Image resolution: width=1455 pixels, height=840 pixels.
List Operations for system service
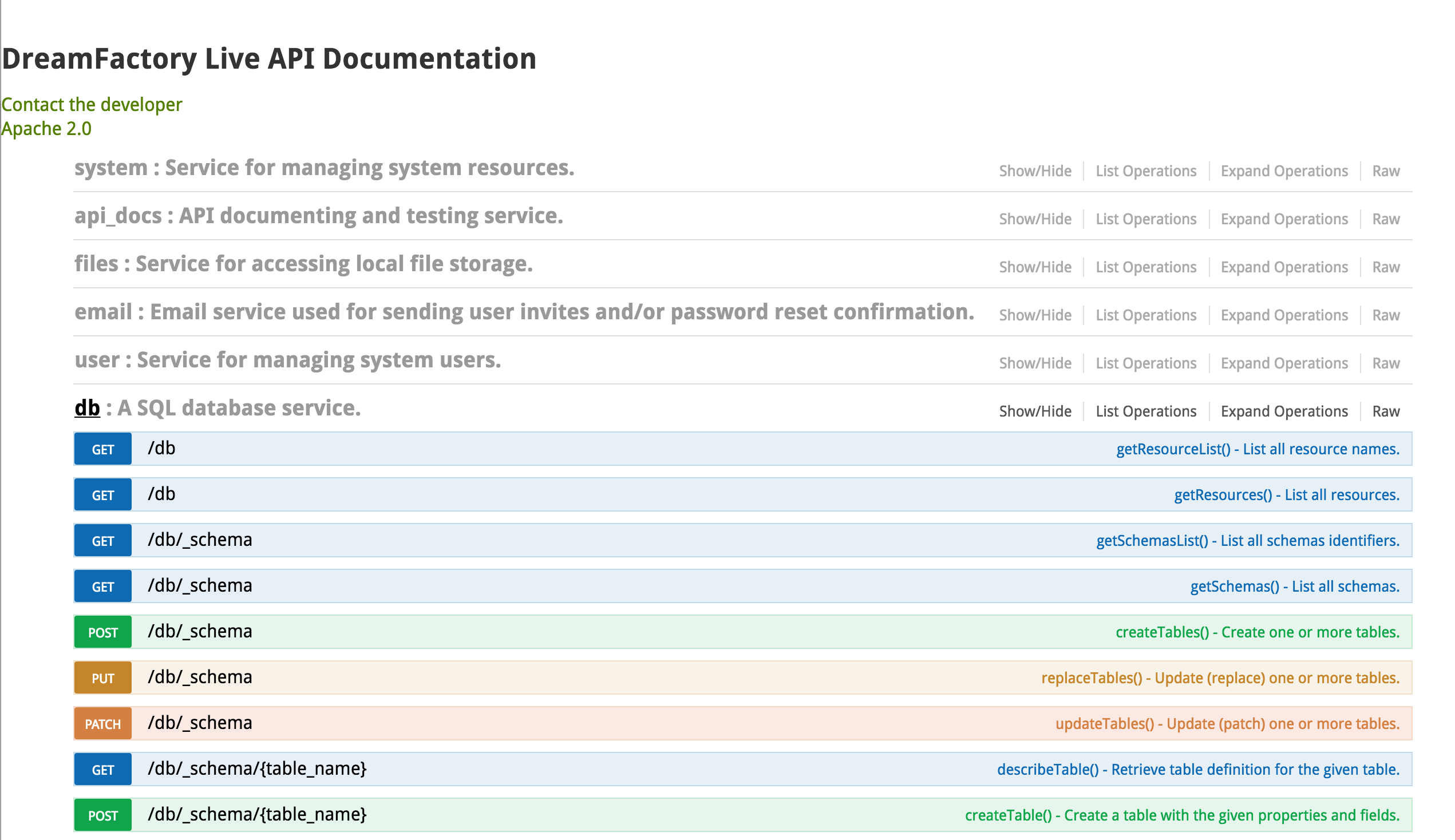pos(1146,171)
